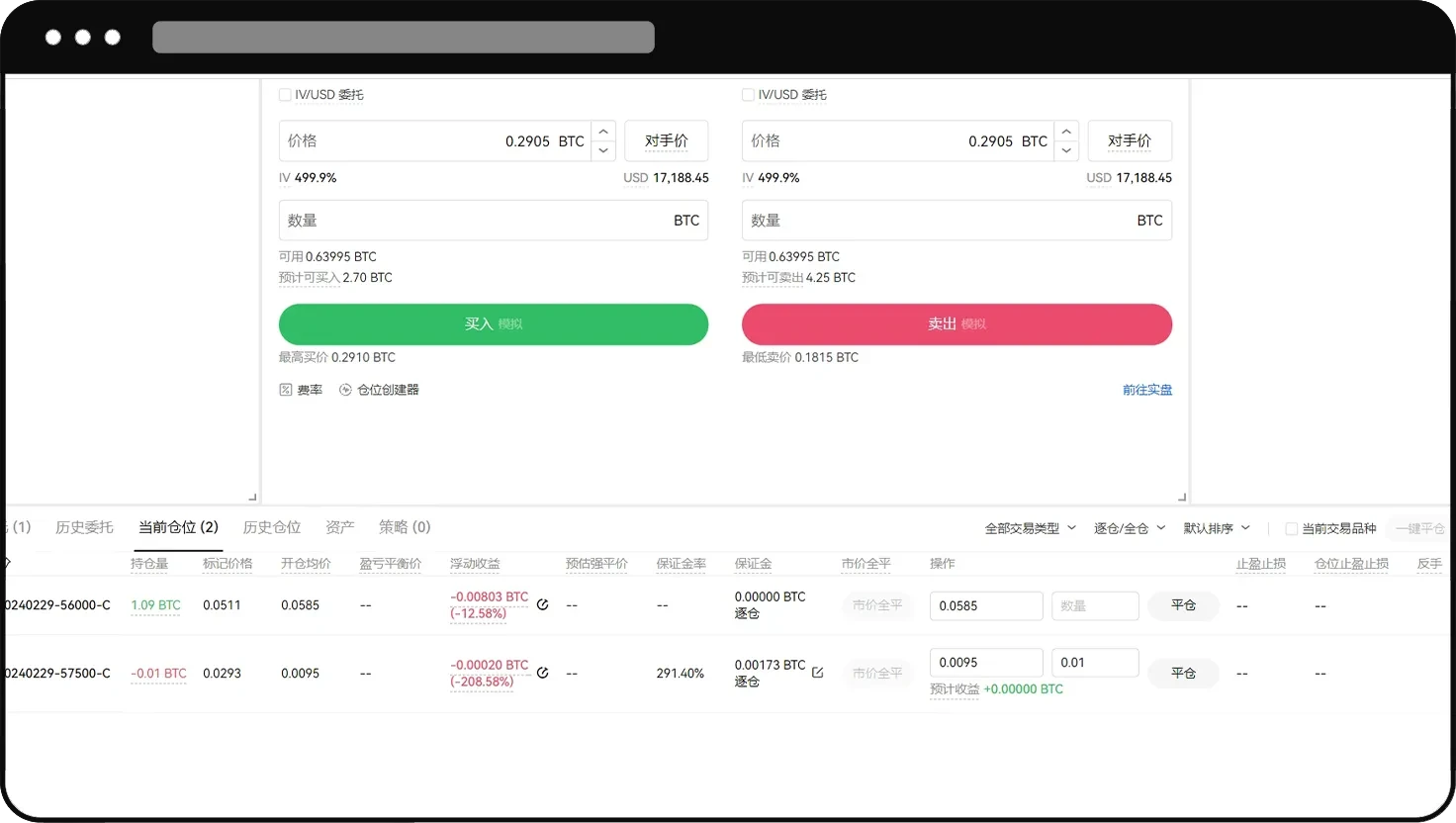Open 逐仓/全仓 margin mode dropdown
The height and width of the screenshot is (823, 1456).
[x=1130, y=528]
